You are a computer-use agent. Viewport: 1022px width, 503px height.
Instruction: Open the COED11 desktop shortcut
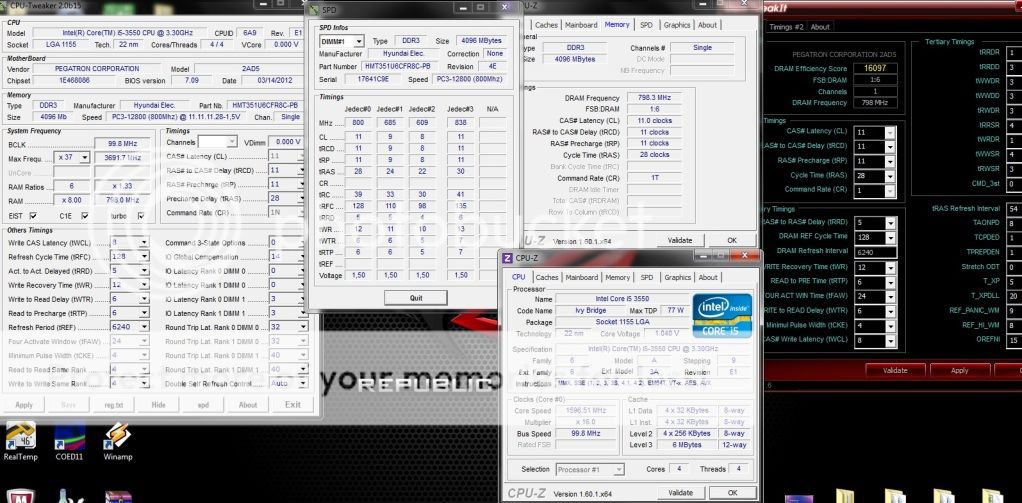coord(69,440)
